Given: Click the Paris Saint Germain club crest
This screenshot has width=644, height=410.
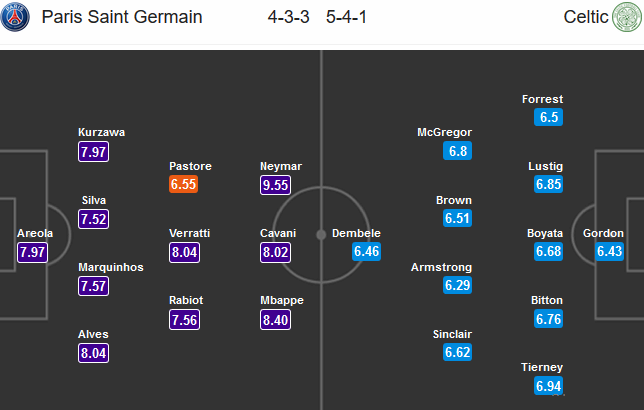Looking at the screenshot, I should (15, 17).
